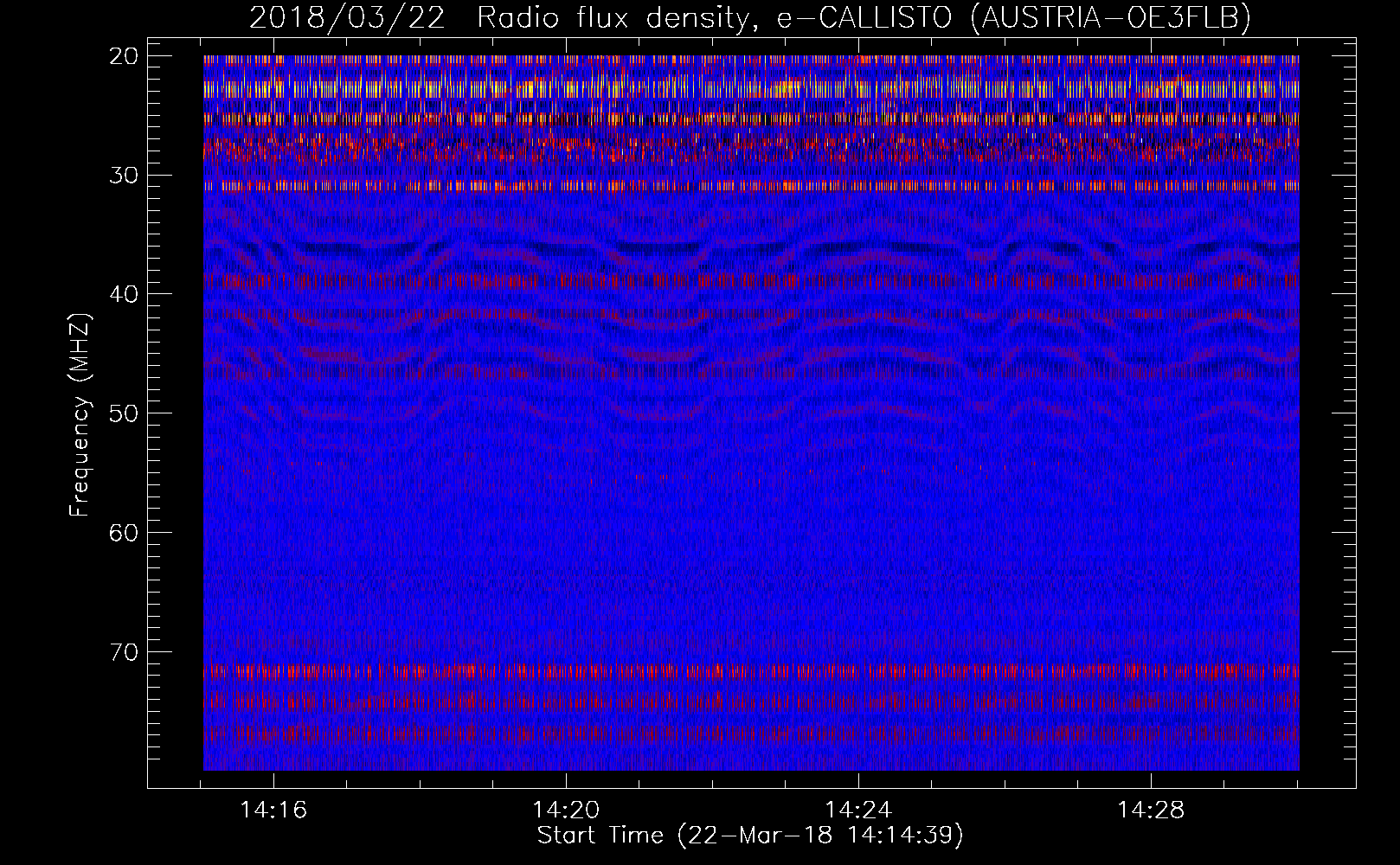Click the frequency tick label '30'

tap(124, 176)
